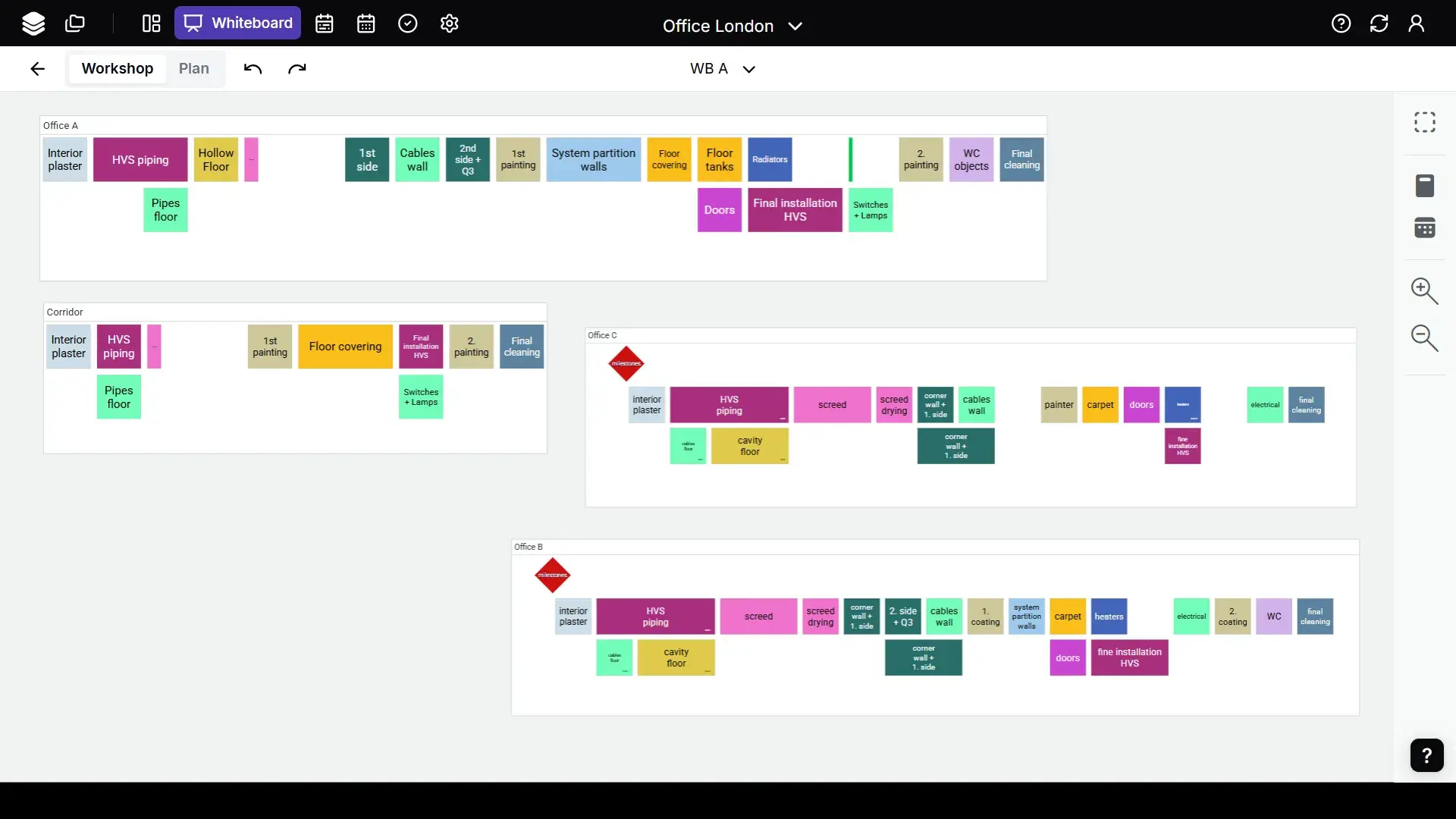Sync data with the refresh icon
This screenshot has width=1456, height=819.
pos(1378,24)
